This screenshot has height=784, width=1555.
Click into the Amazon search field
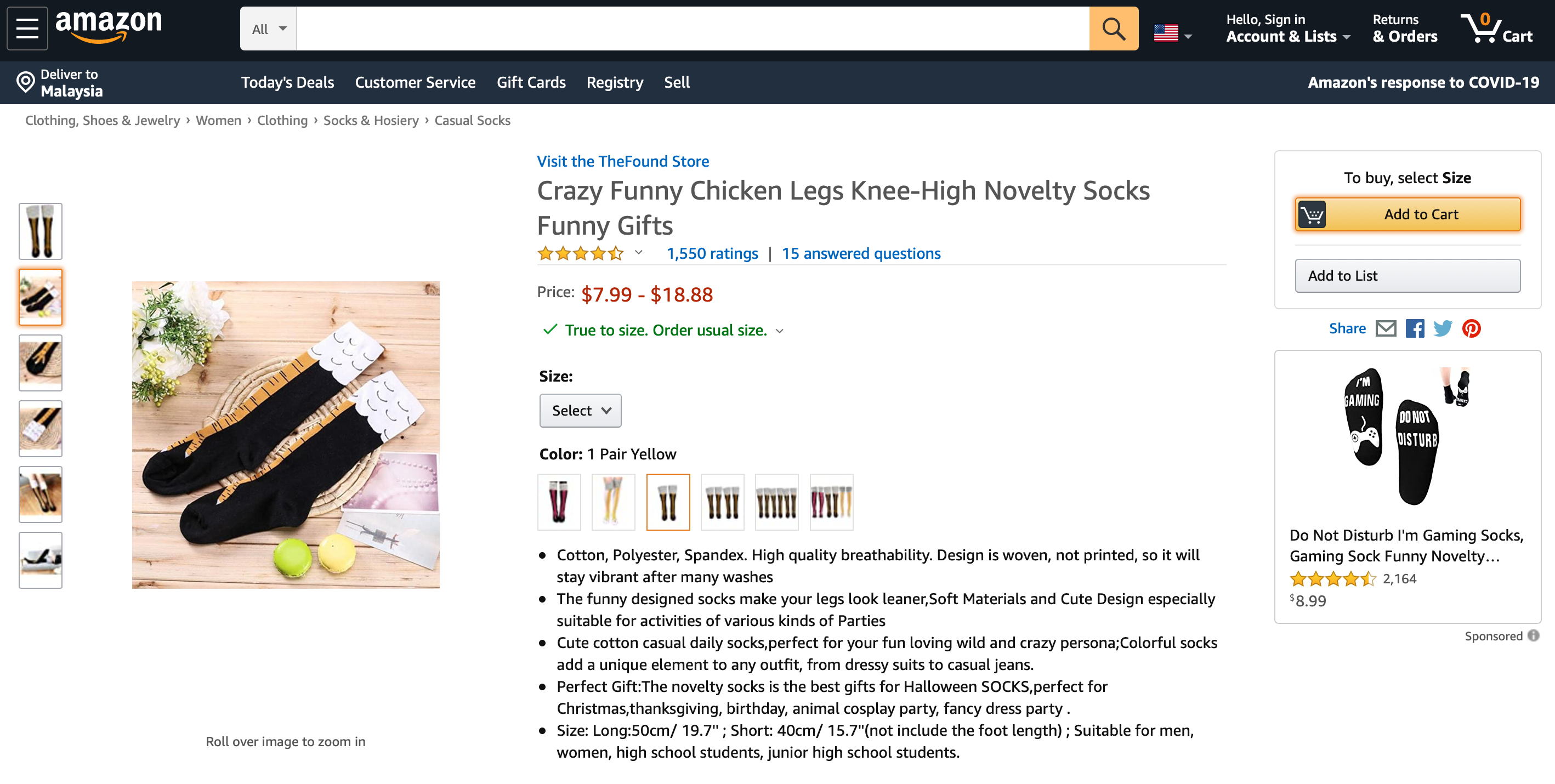pos(693,29)
